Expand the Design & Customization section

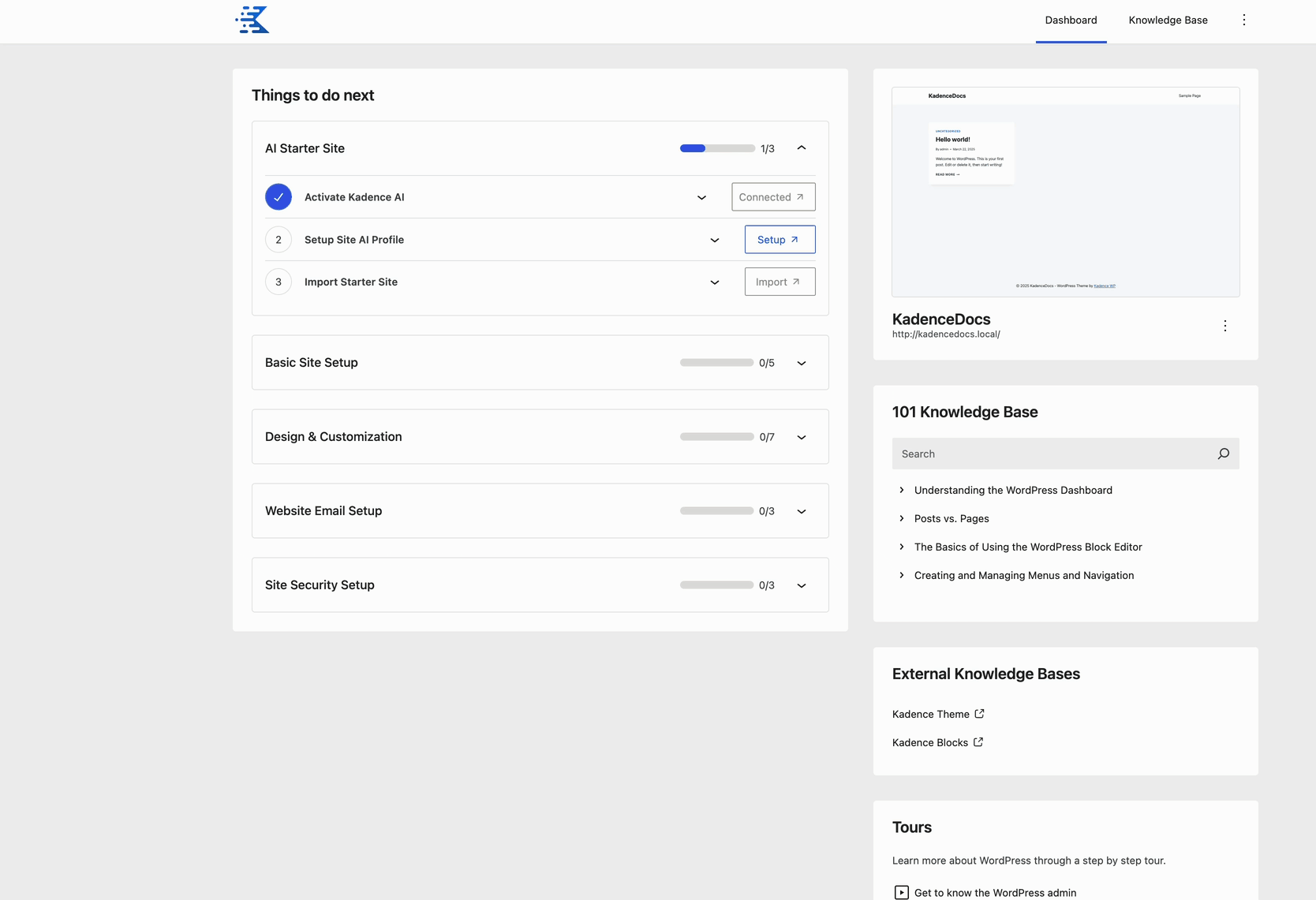(x=802, y=437)
